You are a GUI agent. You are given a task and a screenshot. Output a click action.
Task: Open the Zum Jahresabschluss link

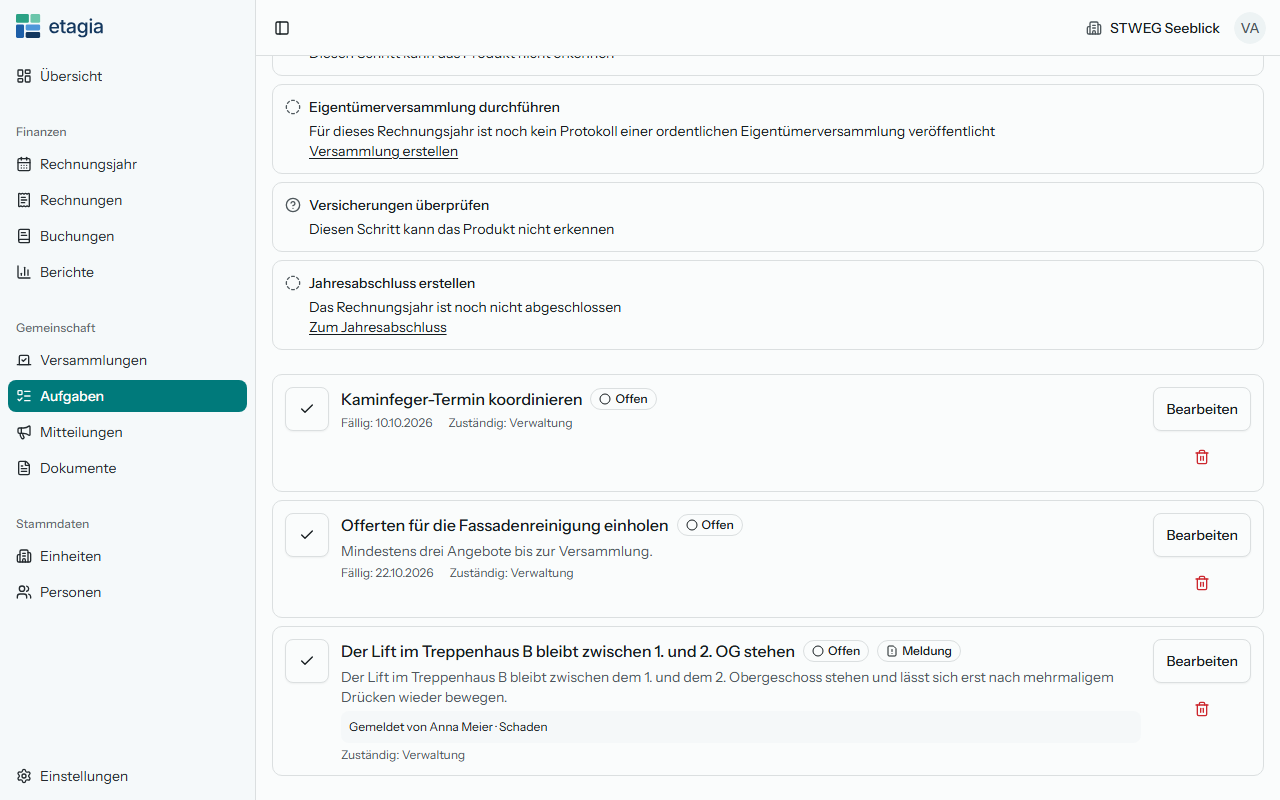[x=378, y=328]
